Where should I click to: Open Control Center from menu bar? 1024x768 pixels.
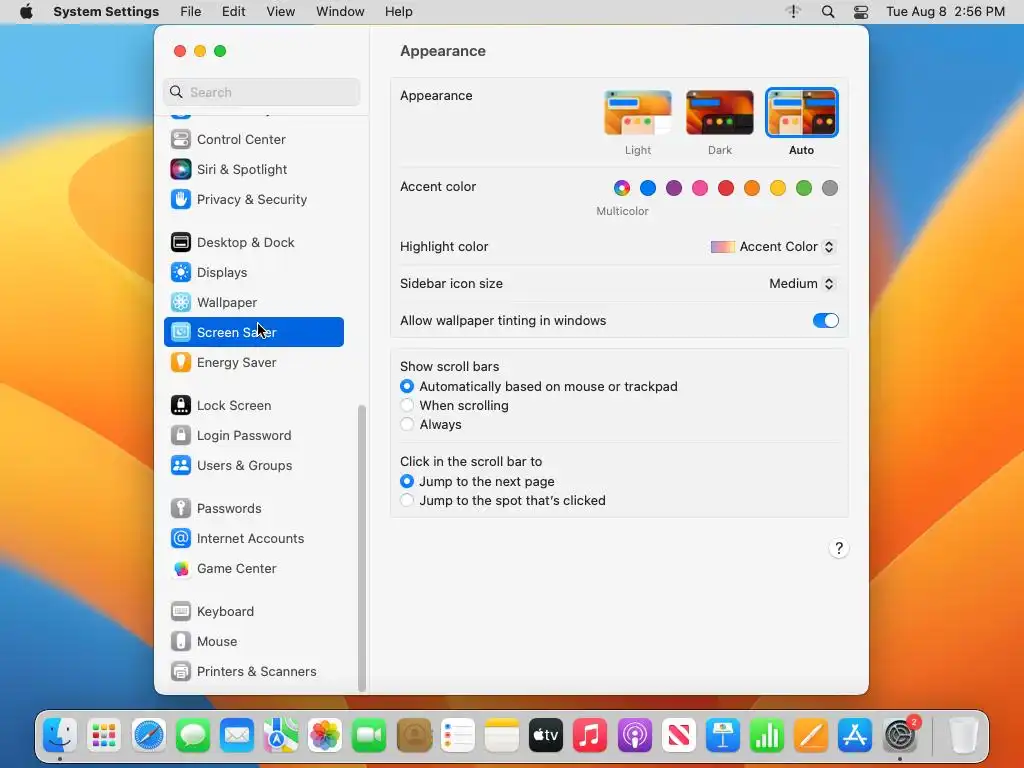tap(861, 12)
